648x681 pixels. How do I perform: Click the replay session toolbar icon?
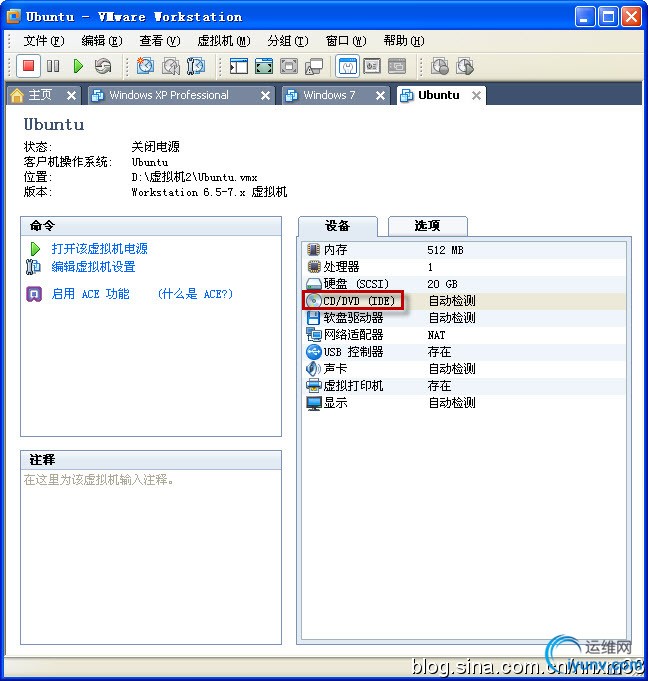(465, 66)
